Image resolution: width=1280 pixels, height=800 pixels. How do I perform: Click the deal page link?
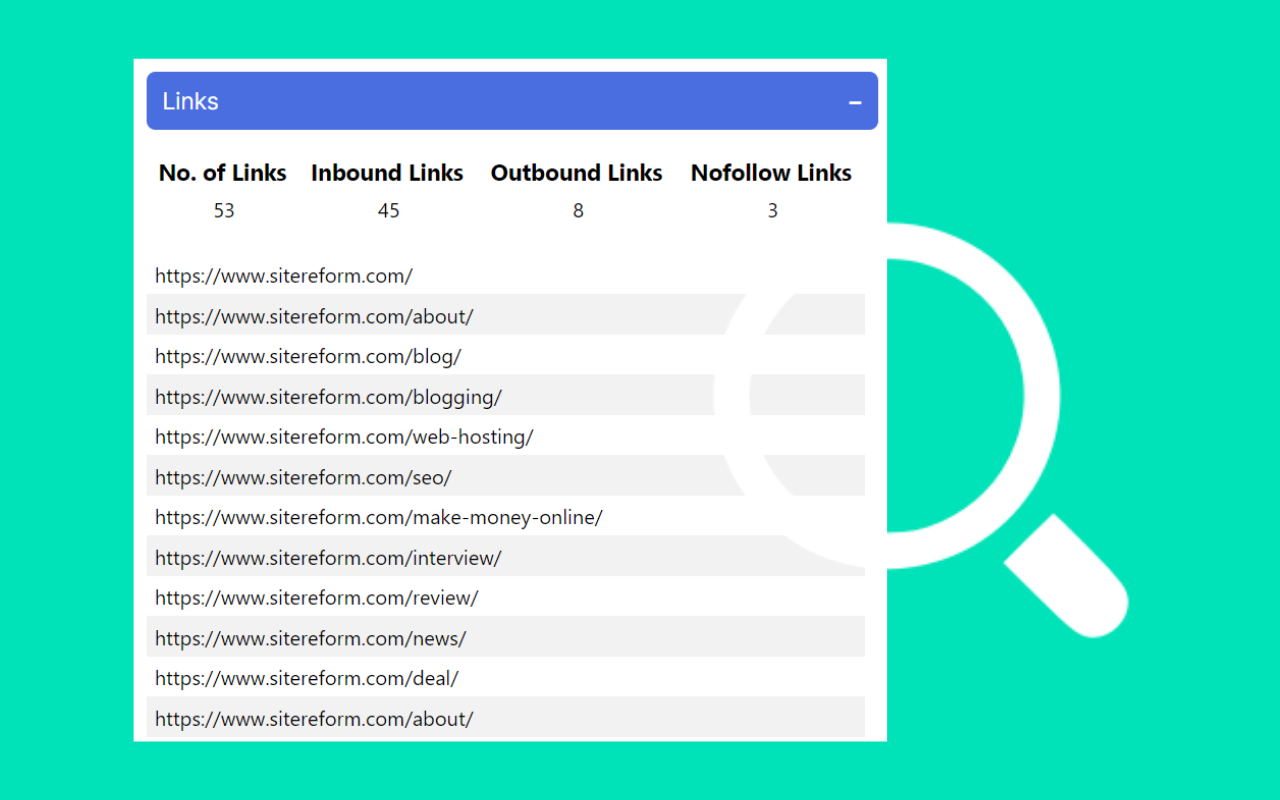pyautogui.click(x=307, y=678)
